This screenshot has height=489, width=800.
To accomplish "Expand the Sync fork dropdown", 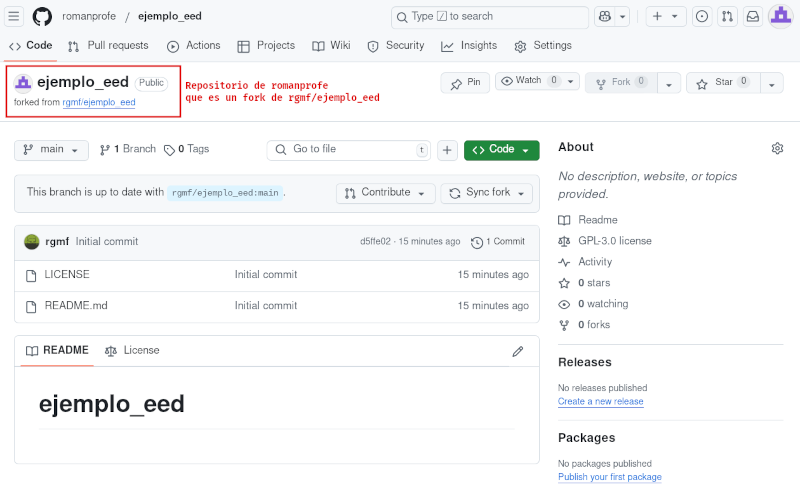I will coord(486,193).
